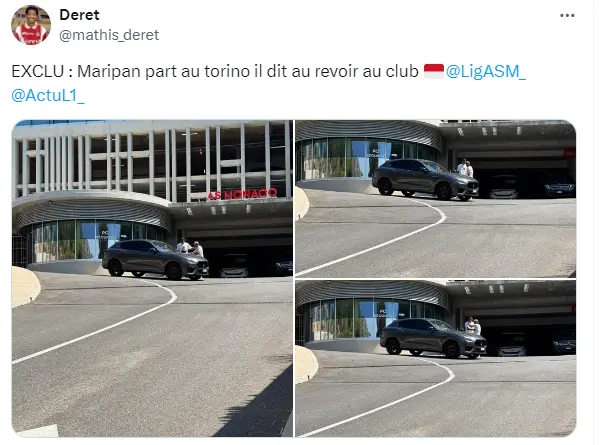This screenshot has width=600, height=445.
Task: Click the red AS MONACO sign in photo
Action: click(243, 194)
